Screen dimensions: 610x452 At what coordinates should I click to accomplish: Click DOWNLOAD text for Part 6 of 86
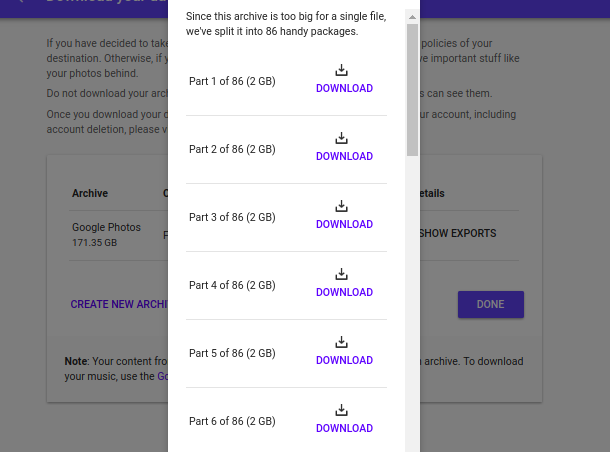pyautogui.click(x=344, y=428)
